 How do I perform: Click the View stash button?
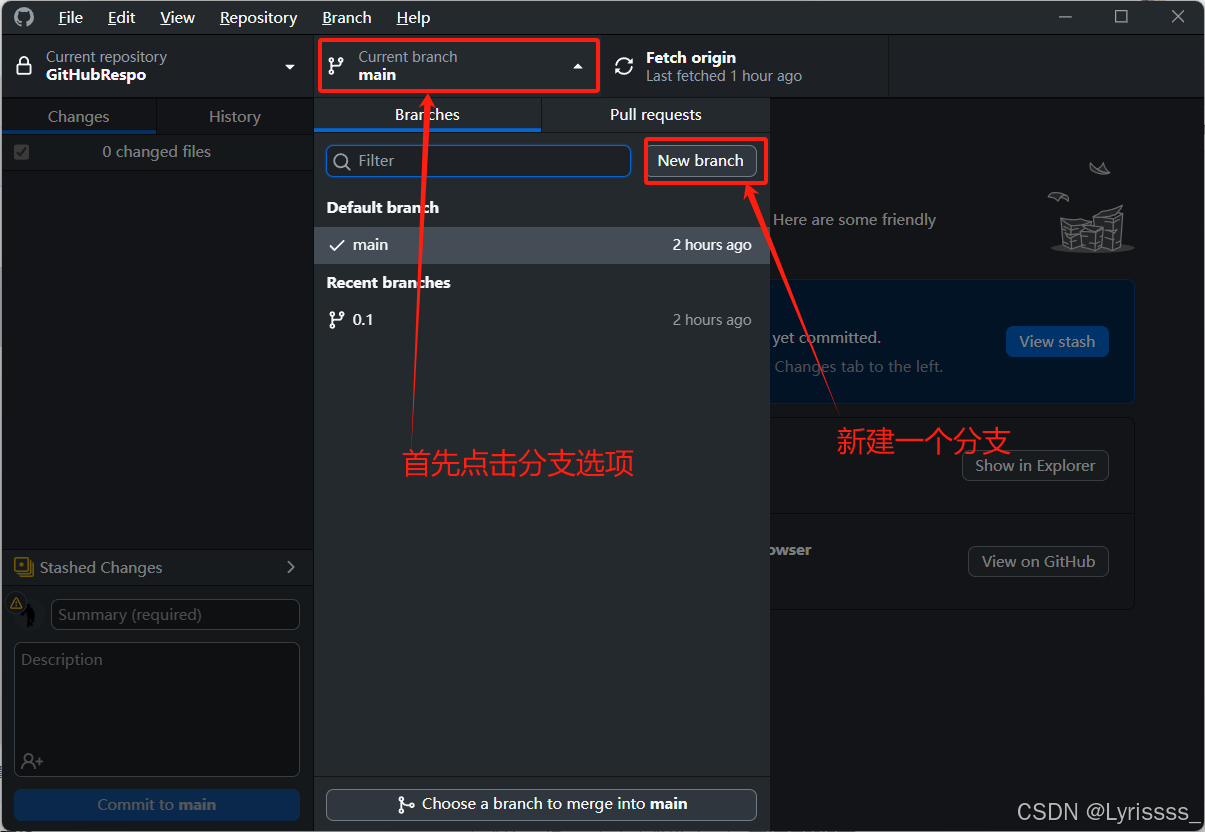point(1057,341)
